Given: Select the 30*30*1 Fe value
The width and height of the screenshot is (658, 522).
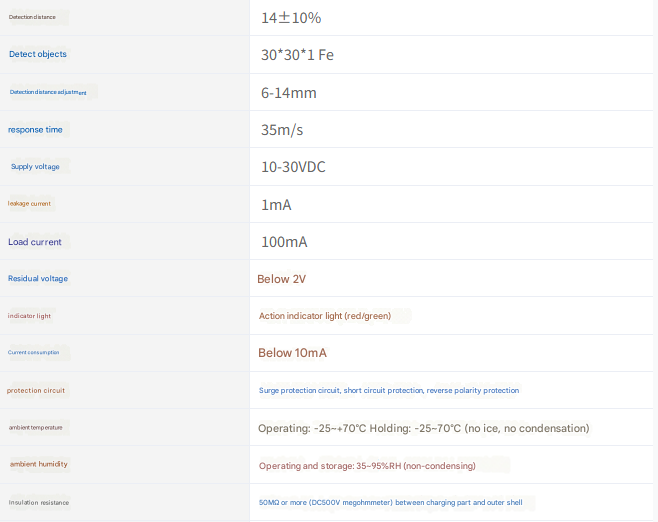Looking at the screenshot, I should pyautogui.click(x=297, y=55).
